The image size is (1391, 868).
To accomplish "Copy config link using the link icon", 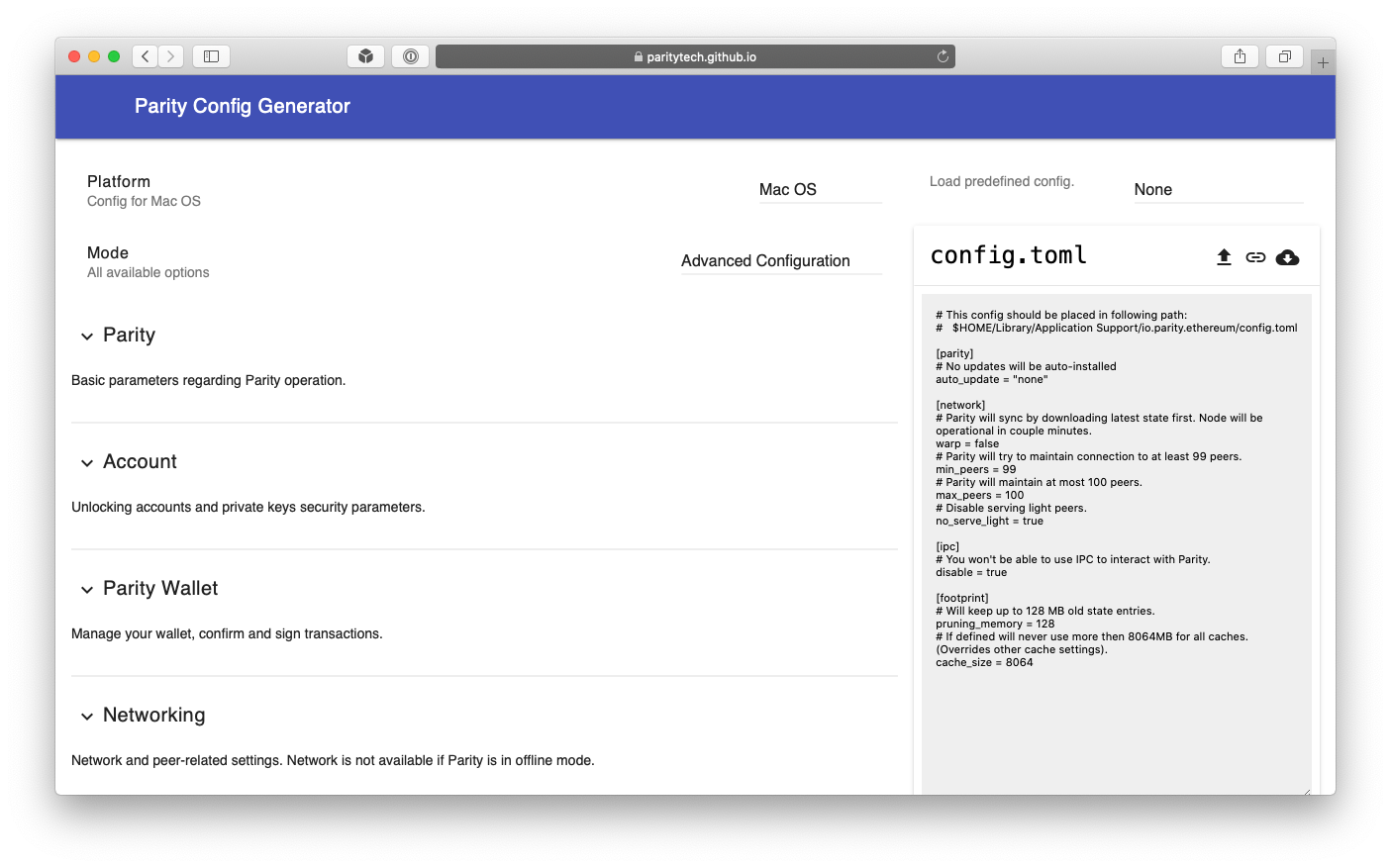I will (1255, 257).
